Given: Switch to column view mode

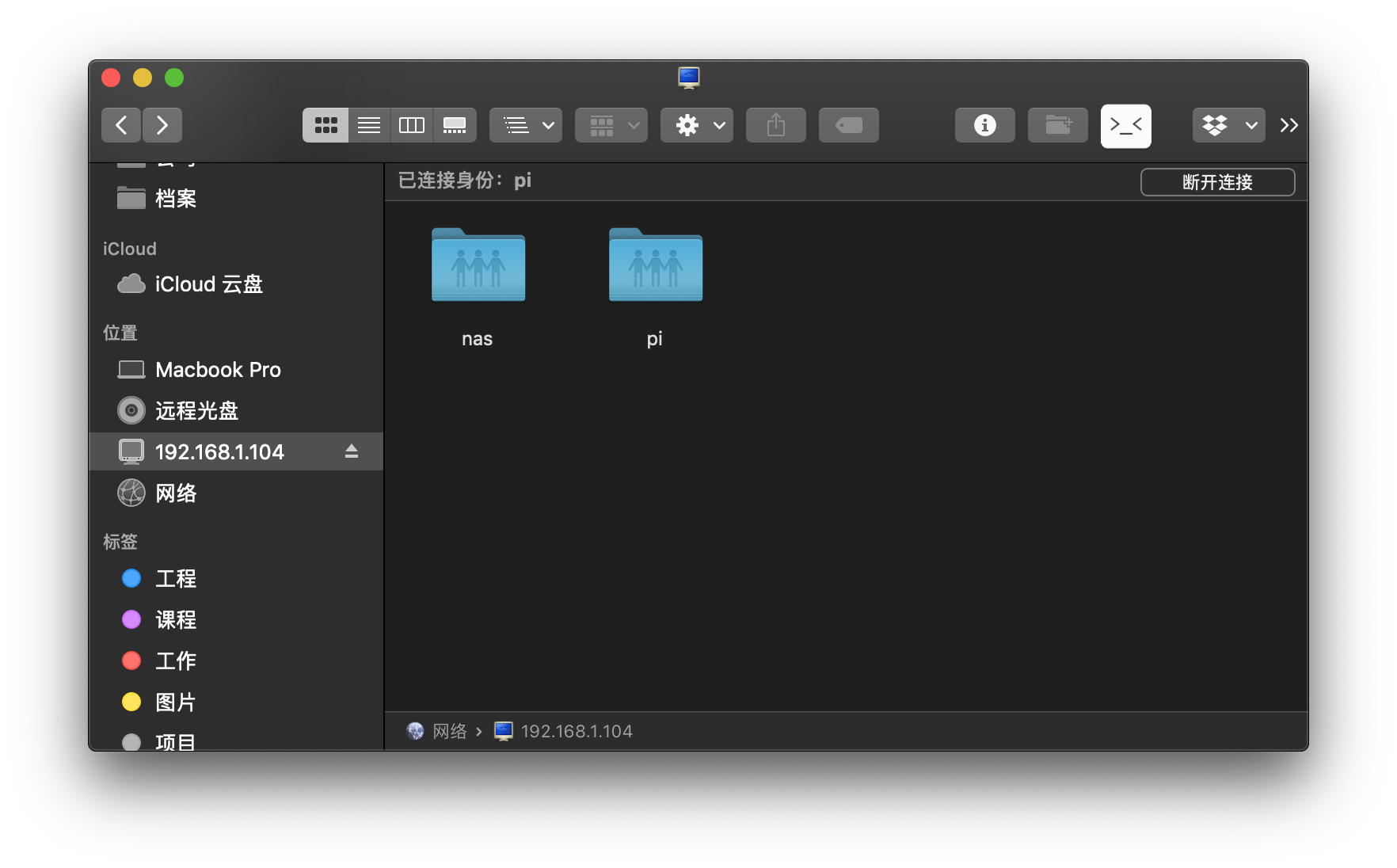Looking at the screenshot, I should [412, 125].
